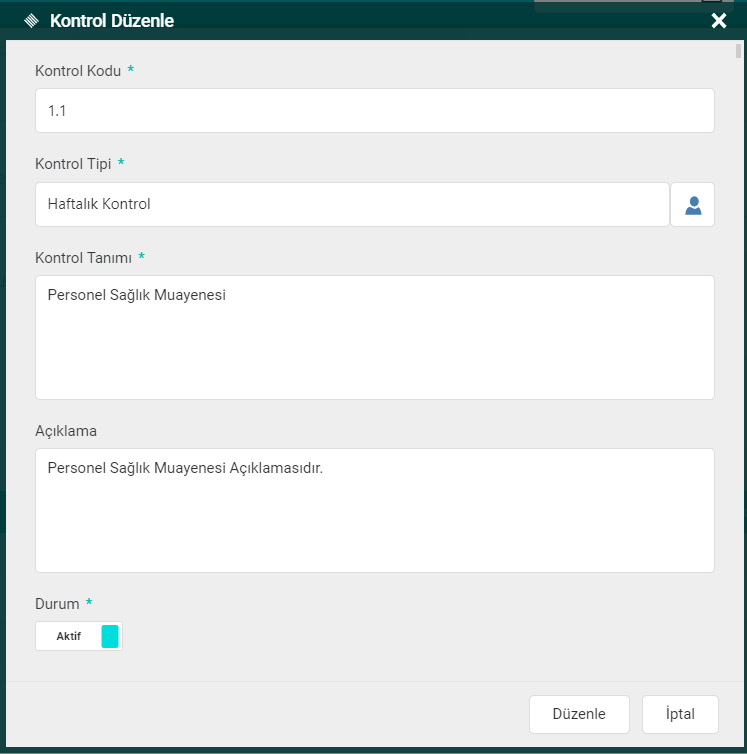Click the Kontrol Tanımı label
This screenshot has height=754, width=747.
(83, 258)
